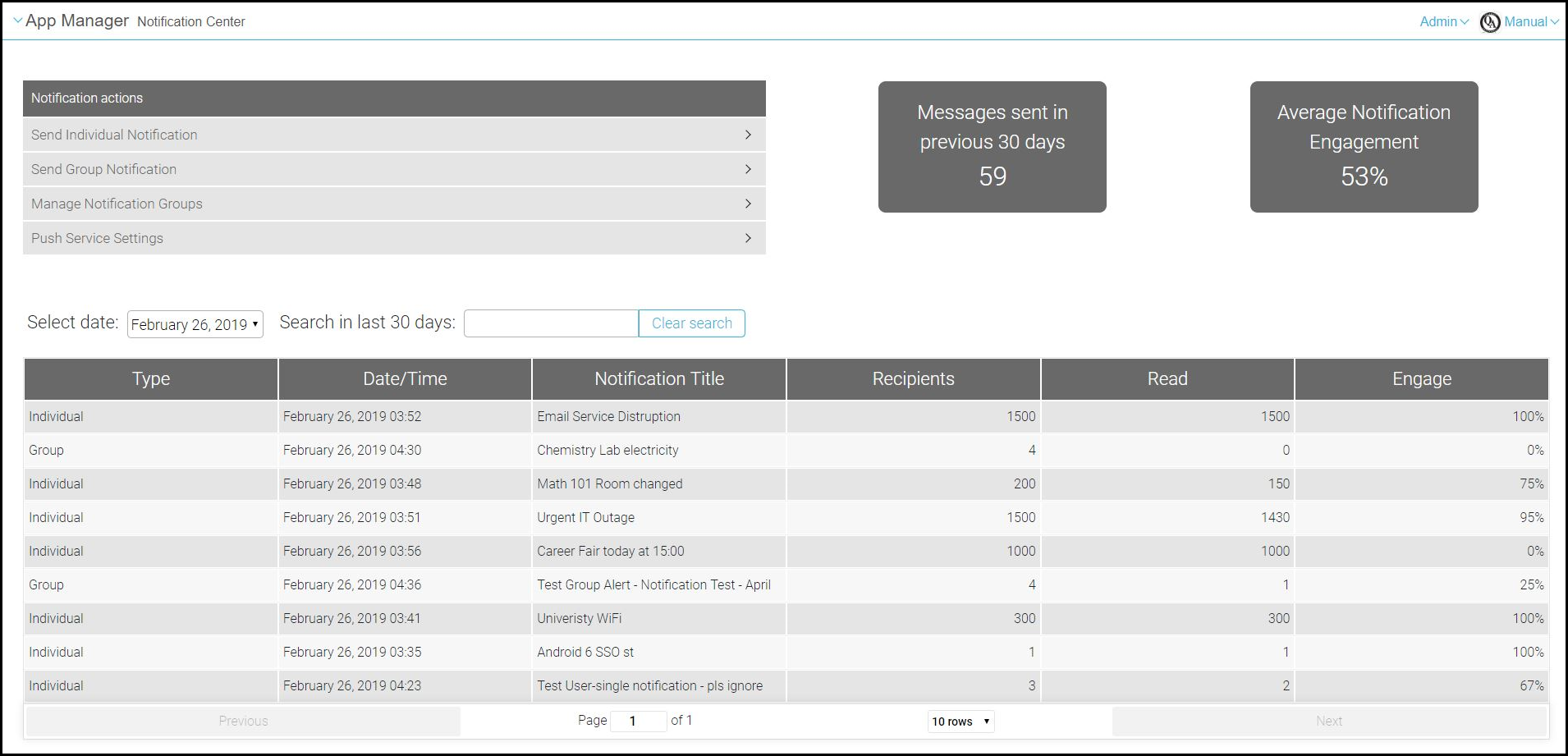Select the Chemistry Lab electricity title
1568x756 pixels.
pos(607,450)
